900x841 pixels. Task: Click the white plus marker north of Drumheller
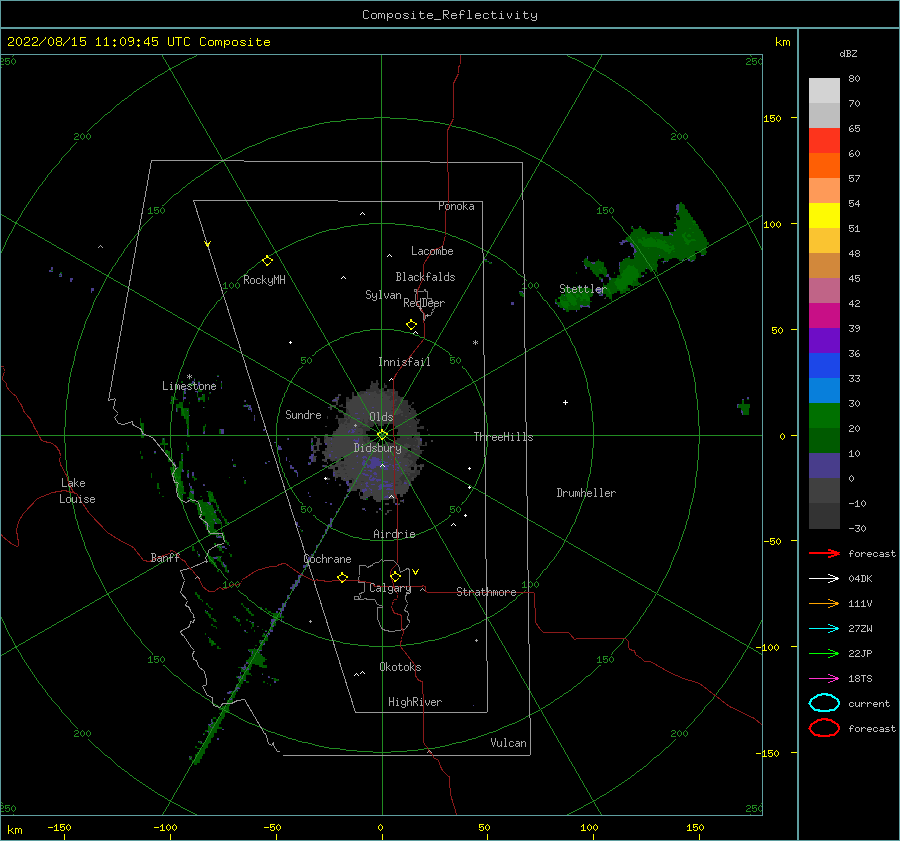point(565,402)
